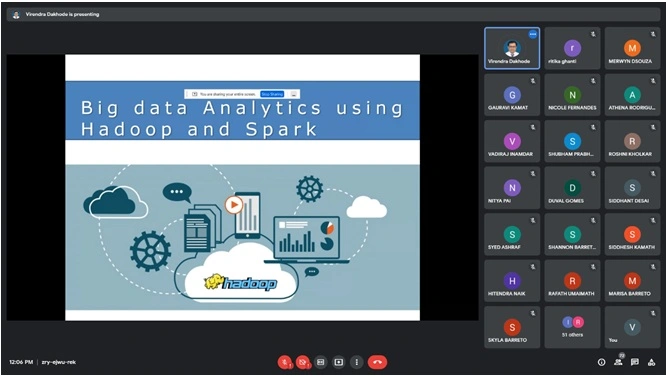Screen dimensions: 666x376
Task: Open the More options three-dot menu
Action: (356, 362)
